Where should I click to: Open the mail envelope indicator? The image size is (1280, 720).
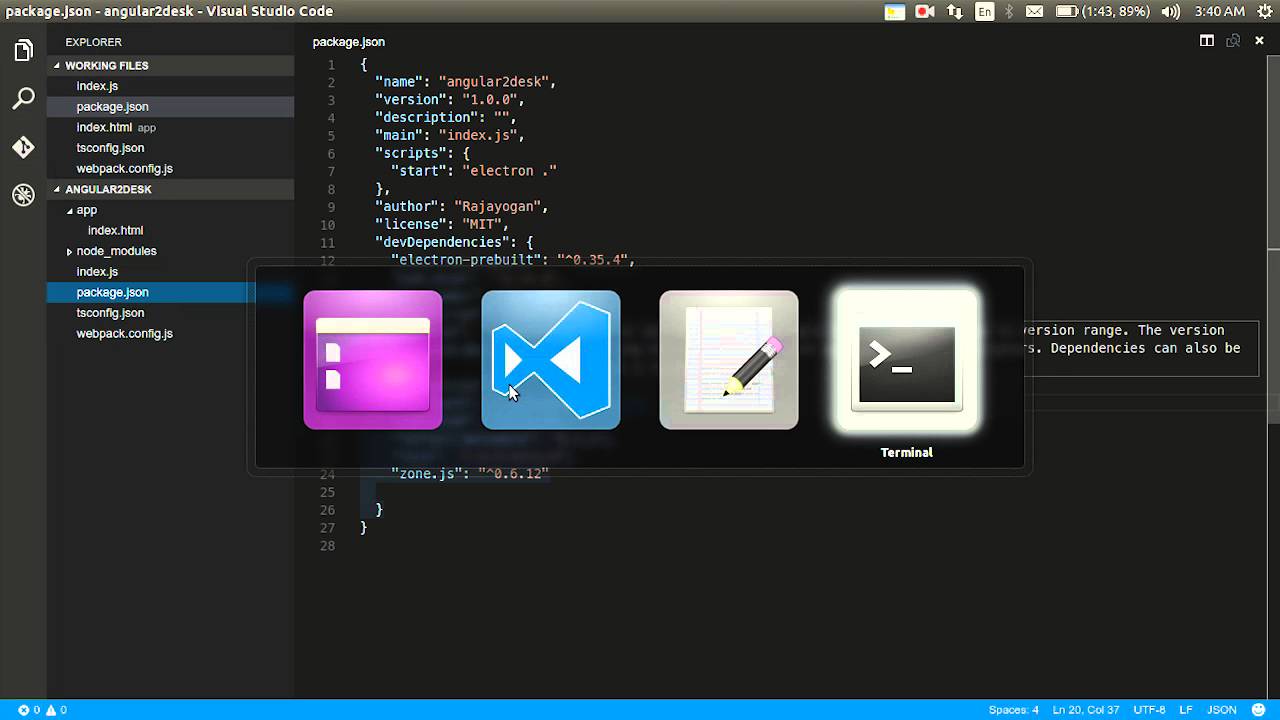pyautogui.click(x=1035, y=12)
